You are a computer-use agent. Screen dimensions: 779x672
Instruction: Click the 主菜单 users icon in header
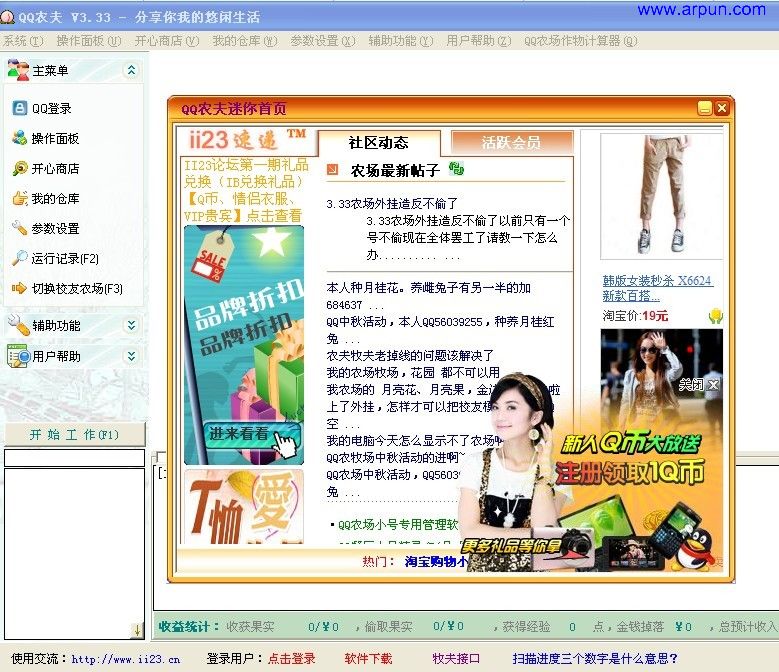tap(18, 70)
